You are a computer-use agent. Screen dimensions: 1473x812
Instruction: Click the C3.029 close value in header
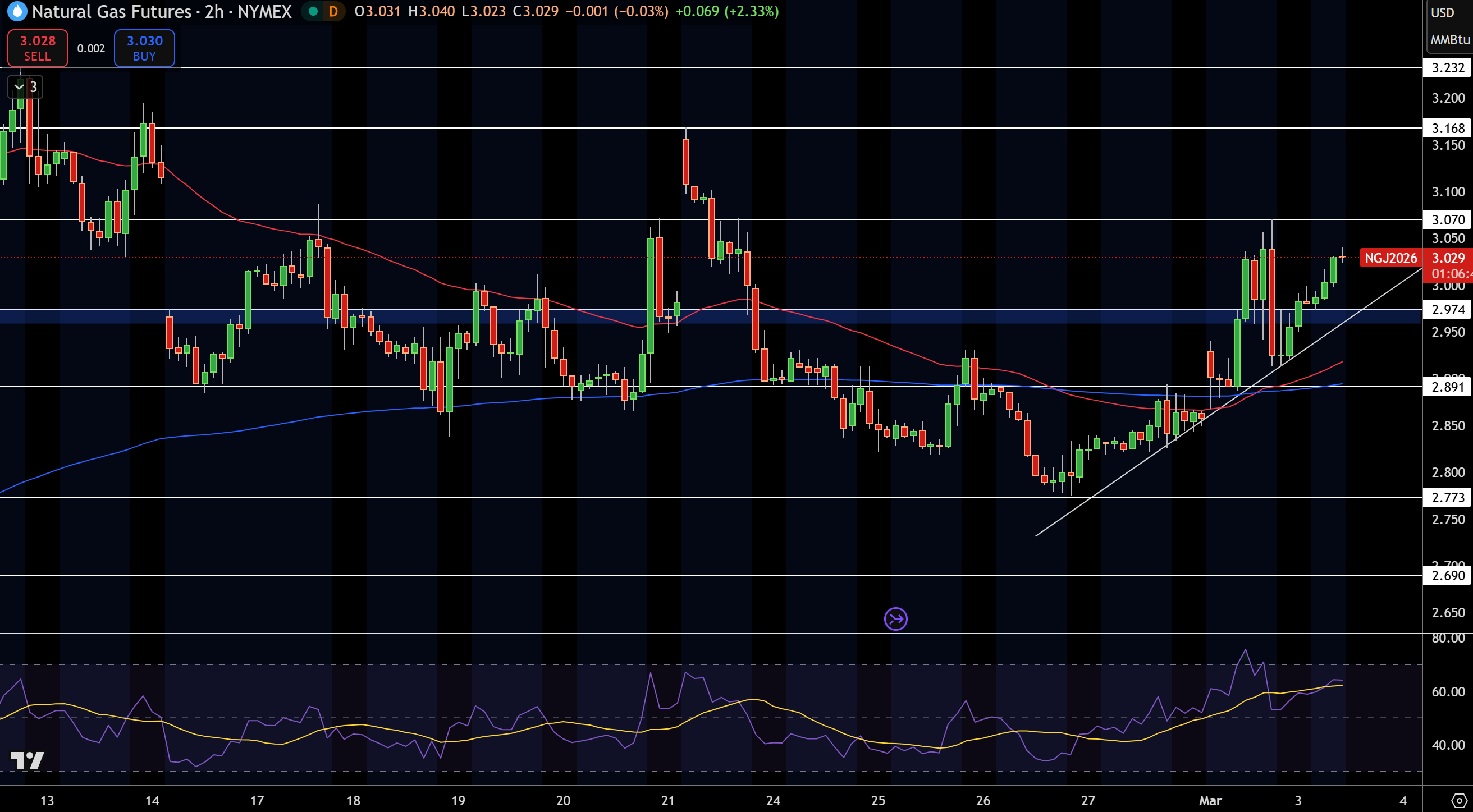coord(535,11)
